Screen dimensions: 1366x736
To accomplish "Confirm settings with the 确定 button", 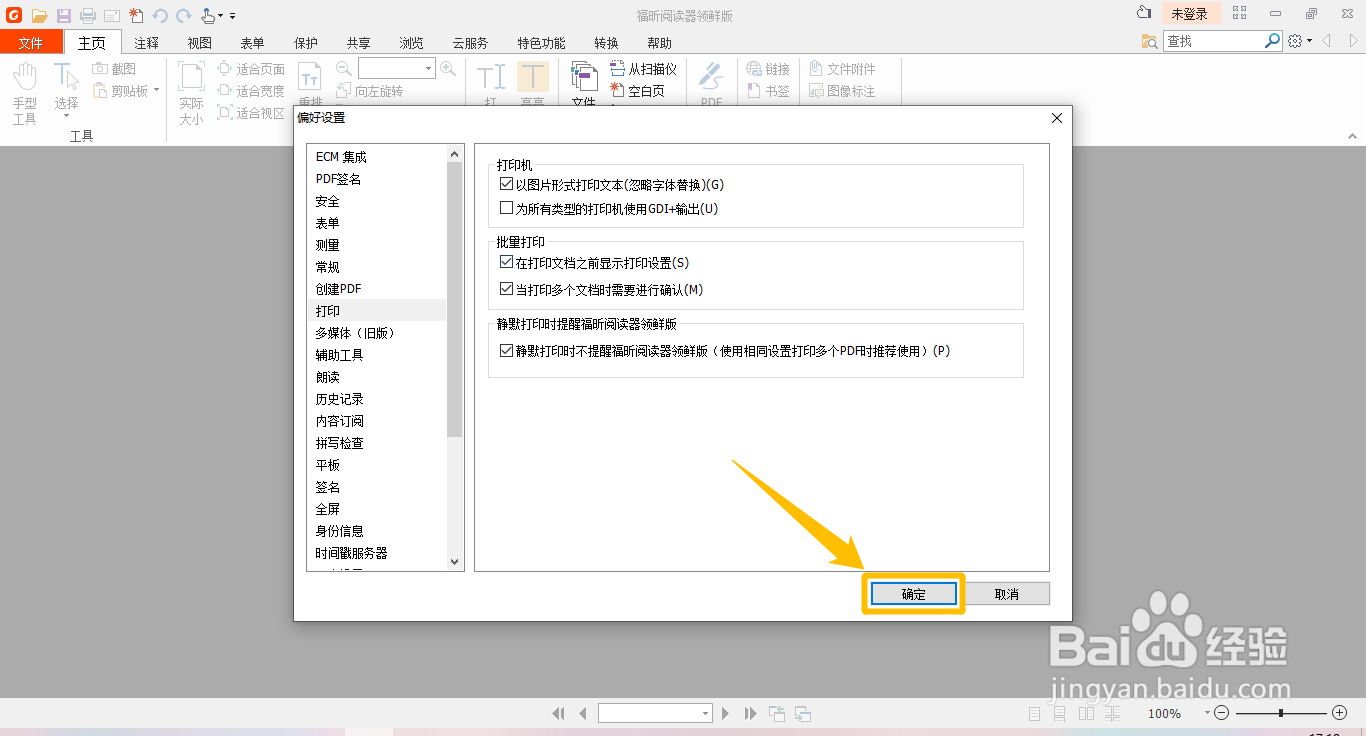I will pos(912,592).
